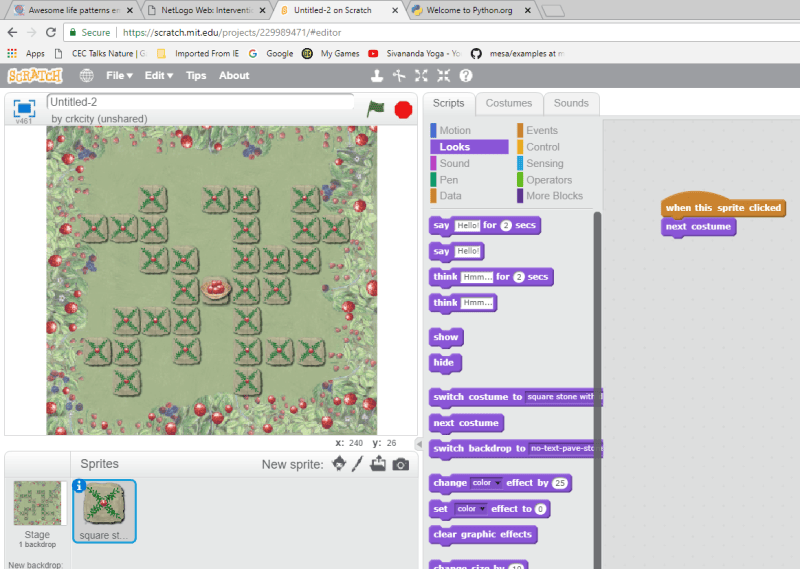Go back in browser history
The width and height of the screenshot is (800, 569).
(12, 32)
